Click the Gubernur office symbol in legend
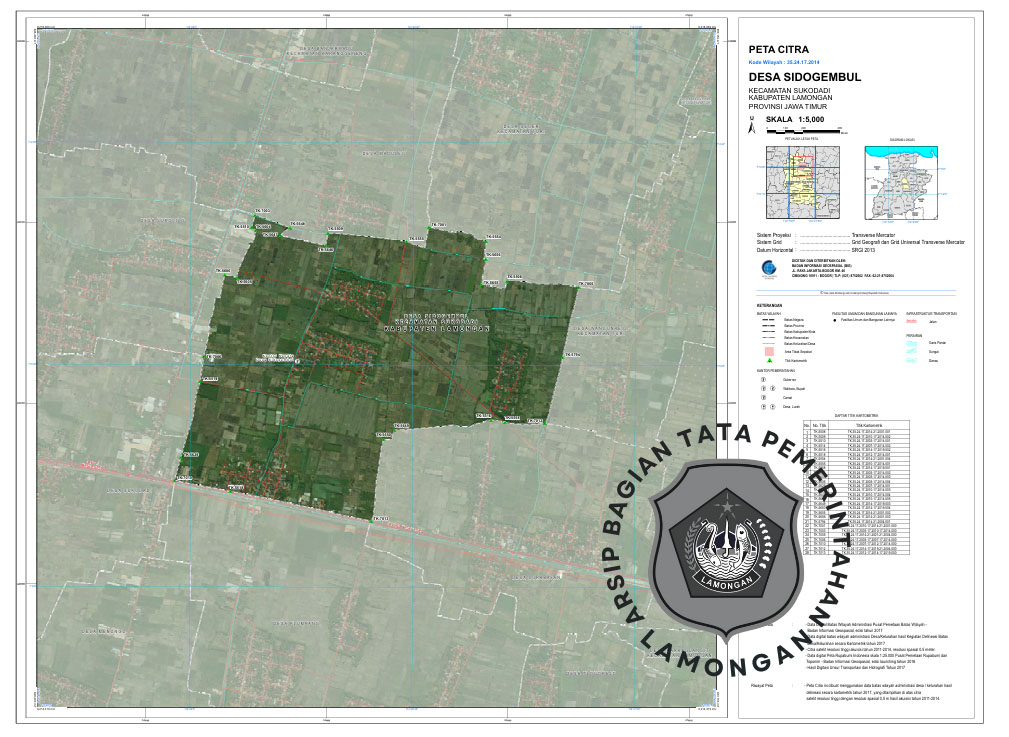Screen dimensions: 1009x737 763,380
